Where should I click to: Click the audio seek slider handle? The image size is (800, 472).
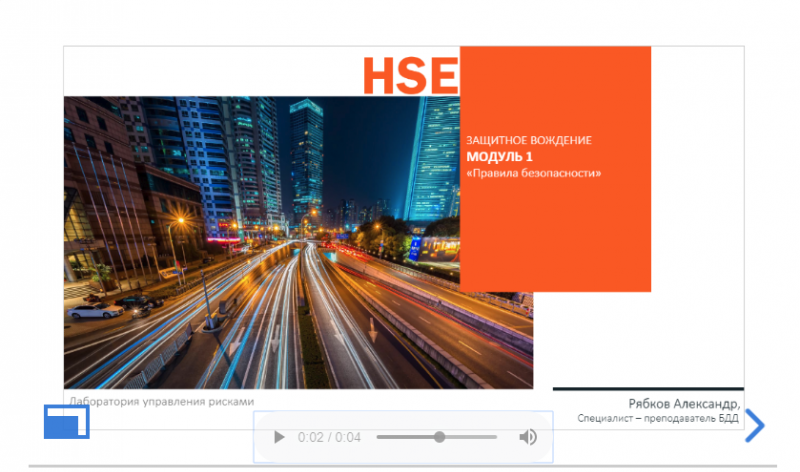coord(439,437)
